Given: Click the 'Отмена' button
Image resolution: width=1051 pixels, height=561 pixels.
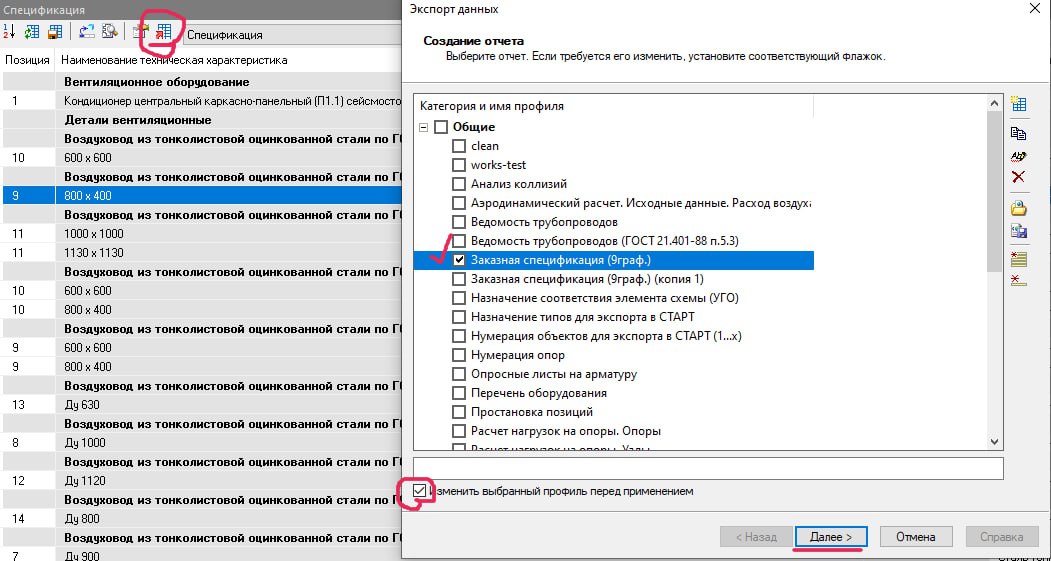Looking at the screenshot, I should coord(915,537).
